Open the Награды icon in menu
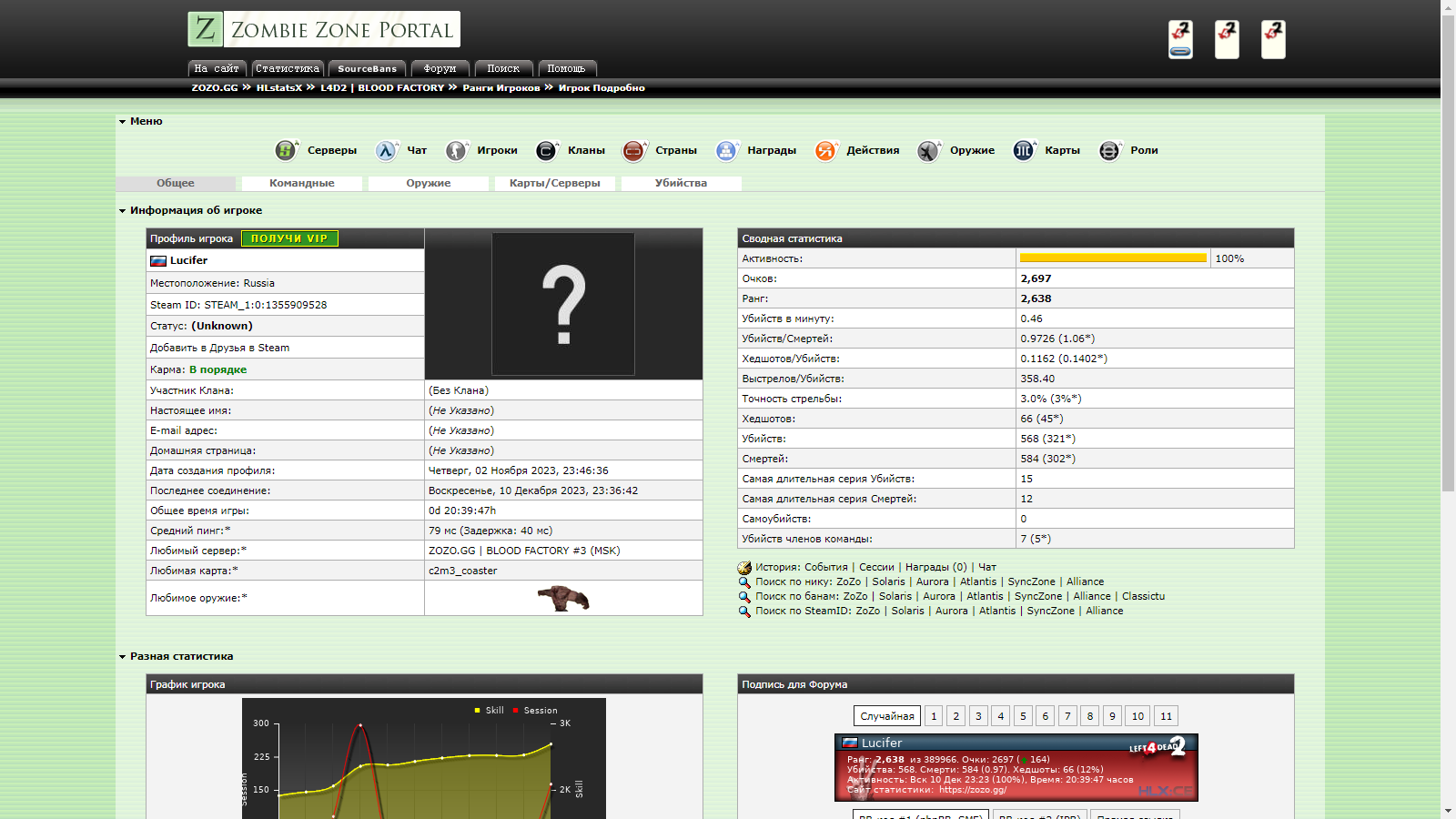This screenshot has width=1456, height=819. 726,150
